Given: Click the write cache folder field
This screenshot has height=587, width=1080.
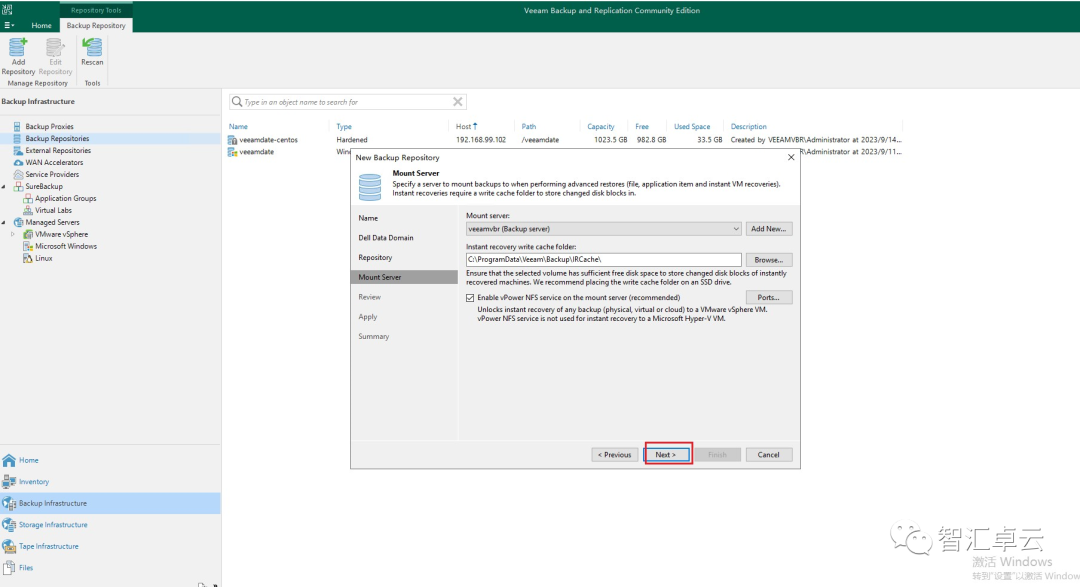Looking at the screenshot, I should pyautogui.click(x=603, y=260).
